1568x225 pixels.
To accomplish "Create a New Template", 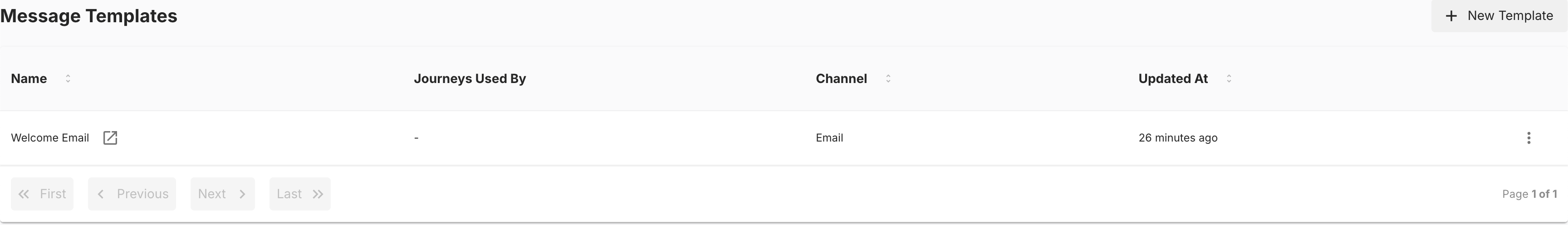I will tap(1499, 16).
